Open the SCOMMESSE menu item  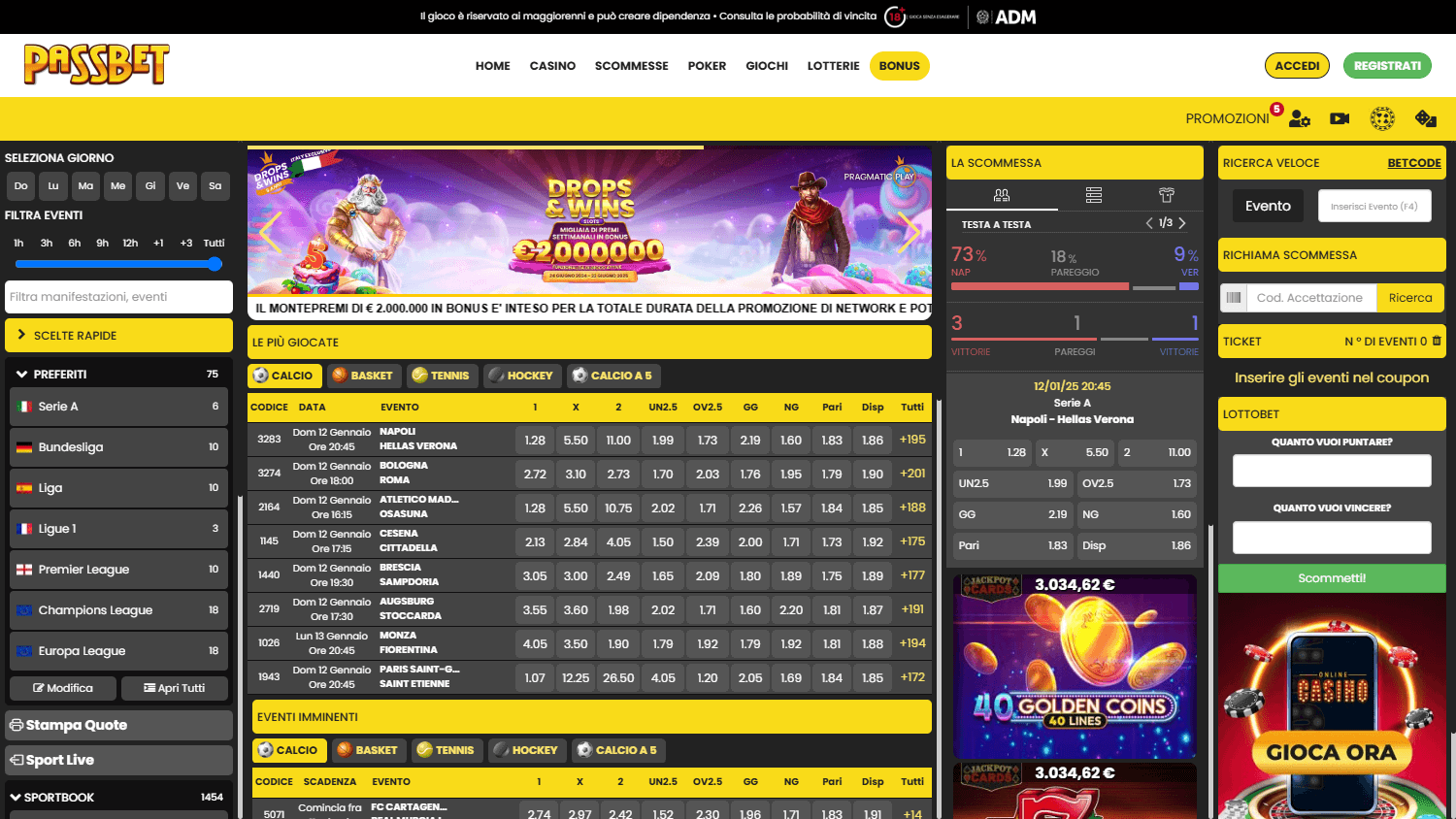pyautogui.click(x=632, y=66)
